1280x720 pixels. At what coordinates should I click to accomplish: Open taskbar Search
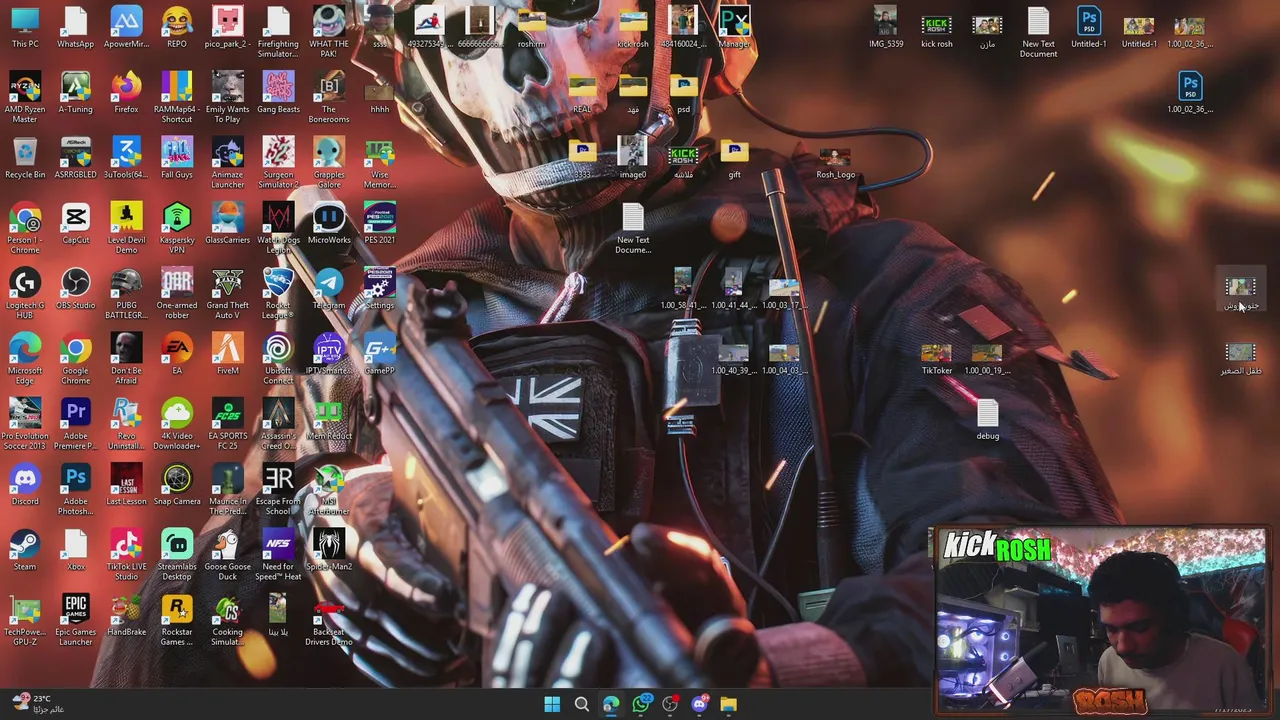582,704
